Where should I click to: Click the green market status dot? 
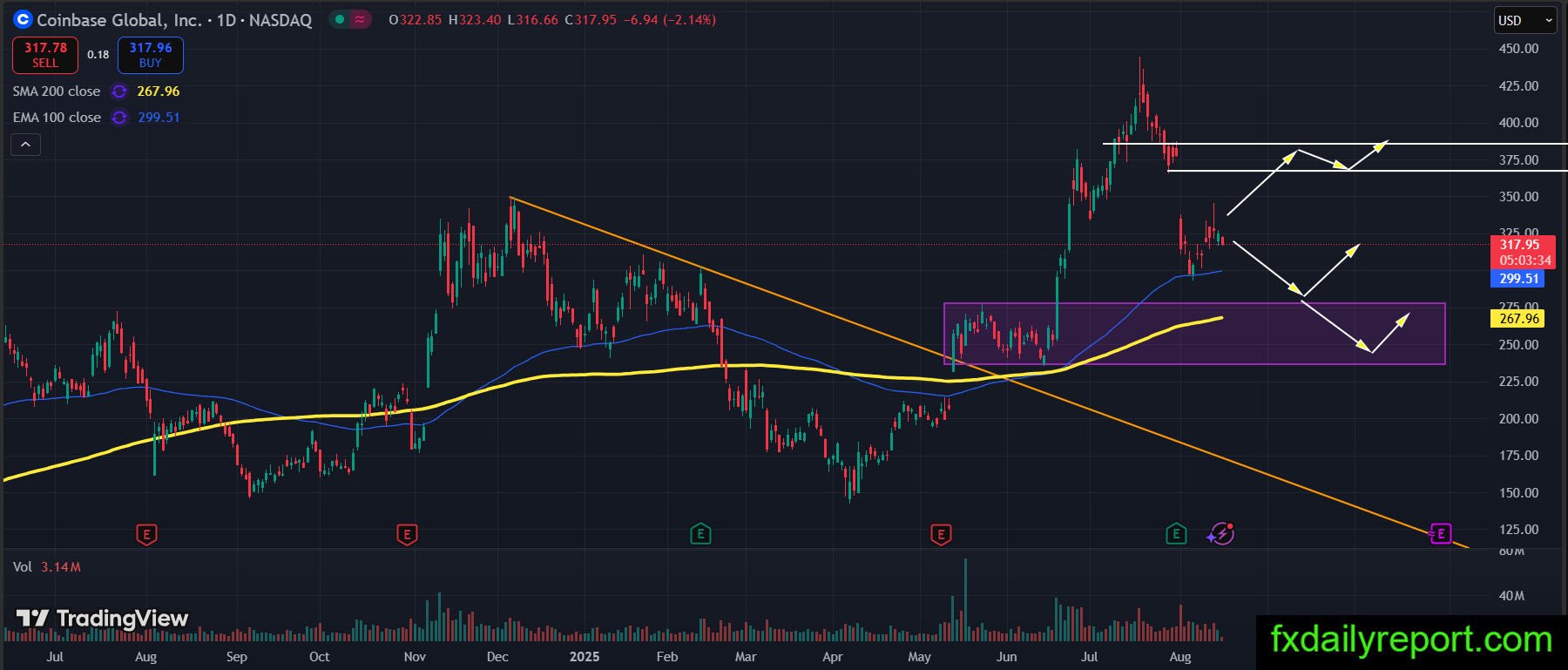(339, 19)
